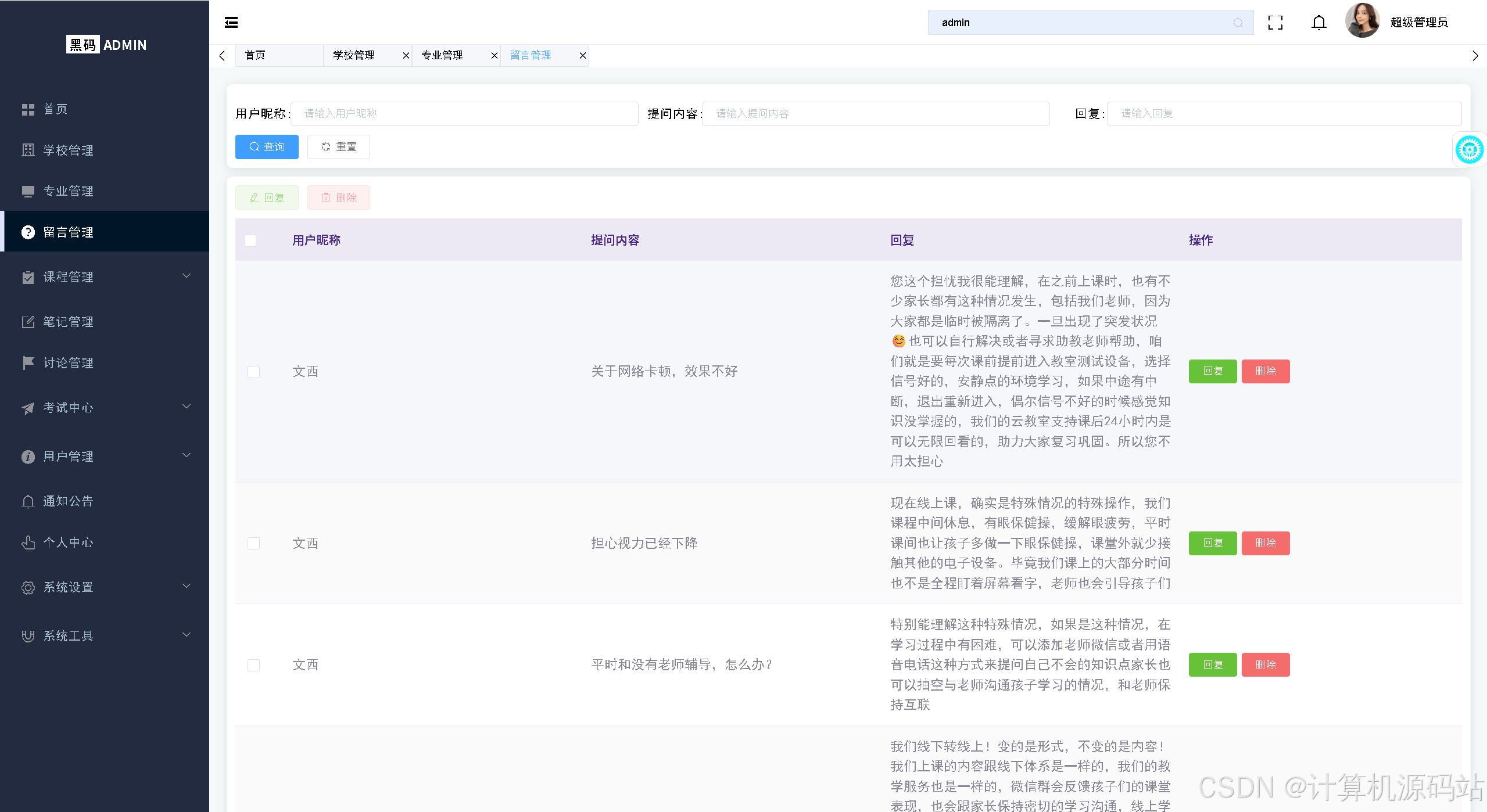
Task: Click the 用户昵称 input field
Action: click(x=463, y=113)
